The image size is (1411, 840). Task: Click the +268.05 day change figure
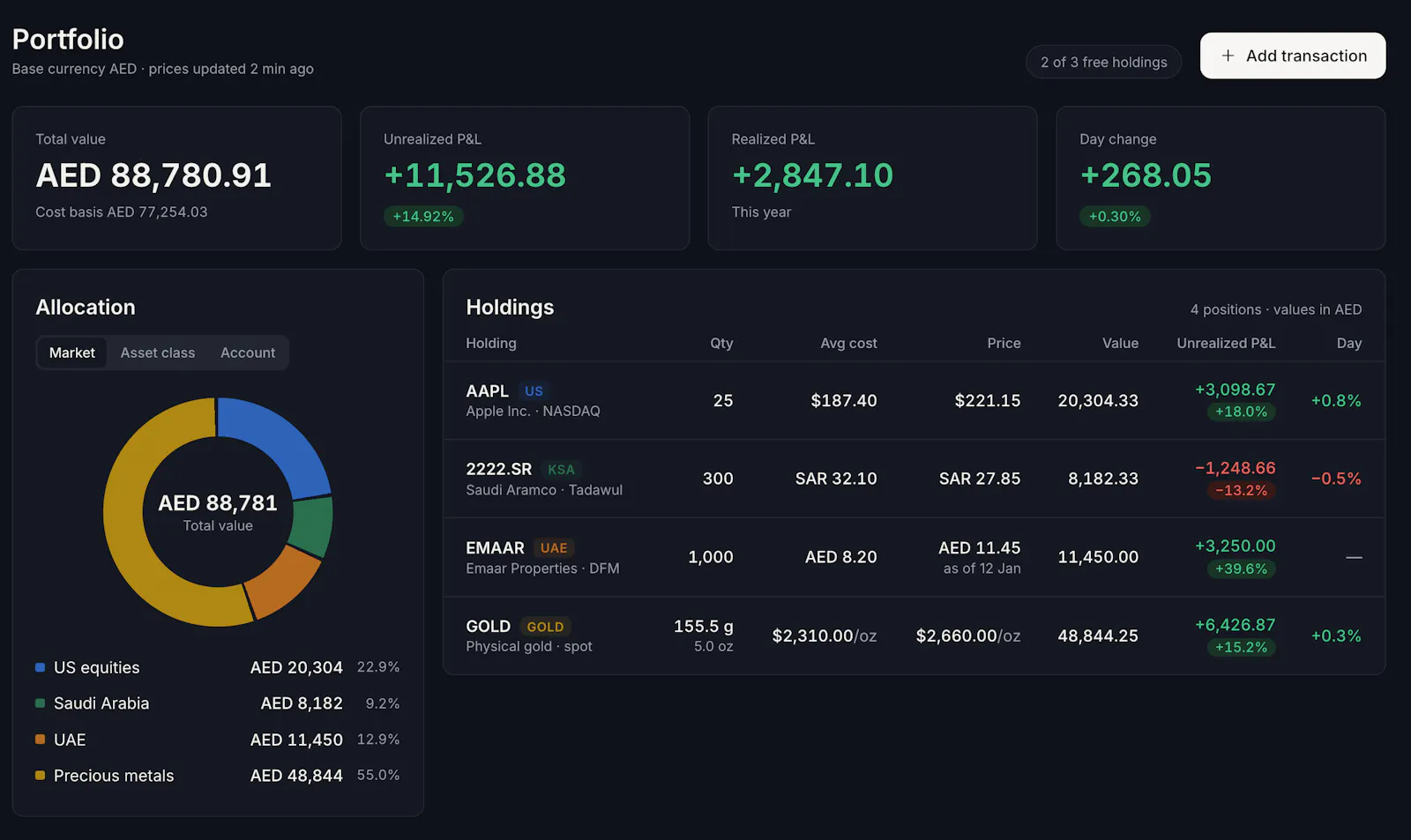(1146, 175)
